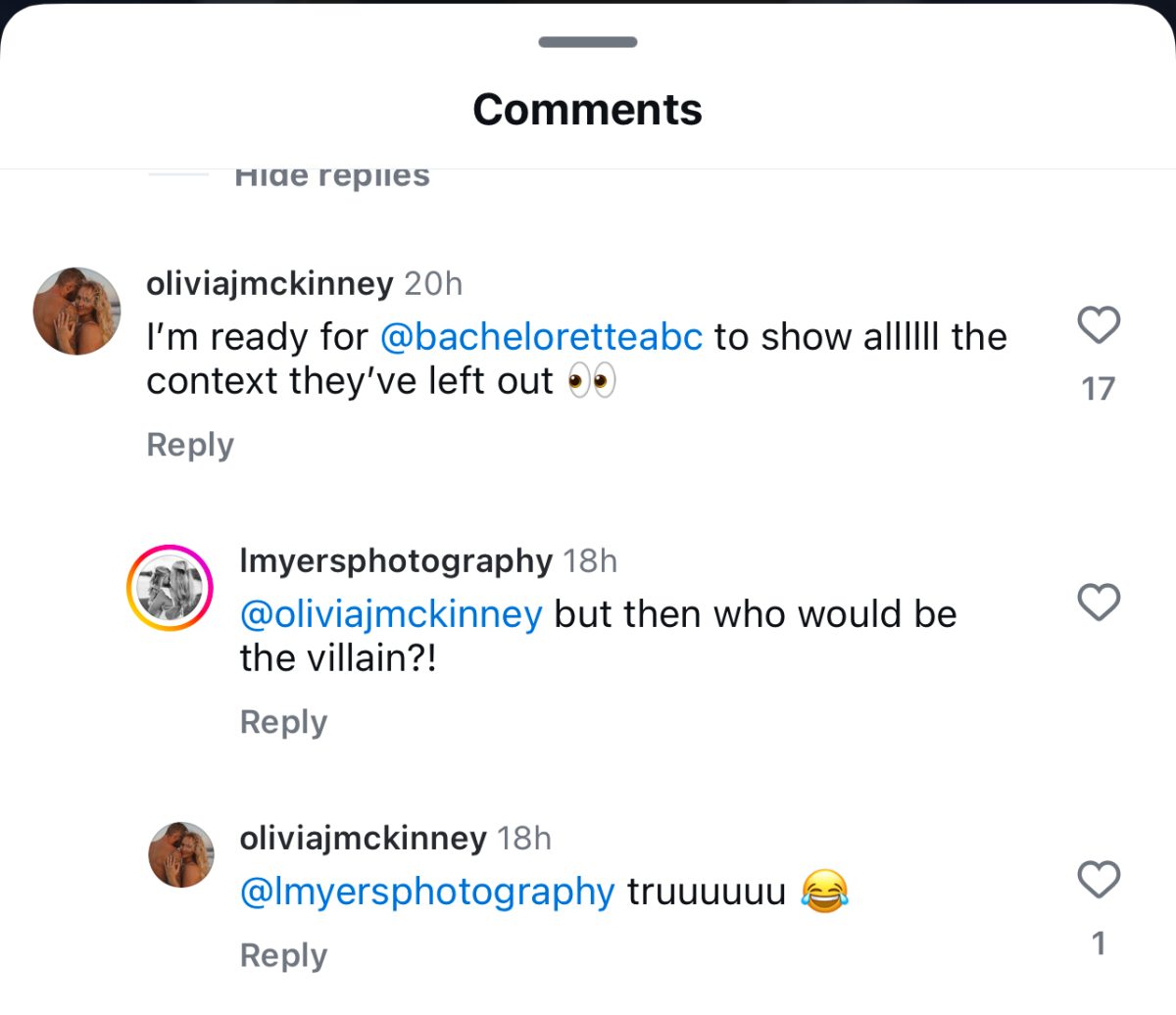View the 1 like count on reply

[x=1098, y=943]
